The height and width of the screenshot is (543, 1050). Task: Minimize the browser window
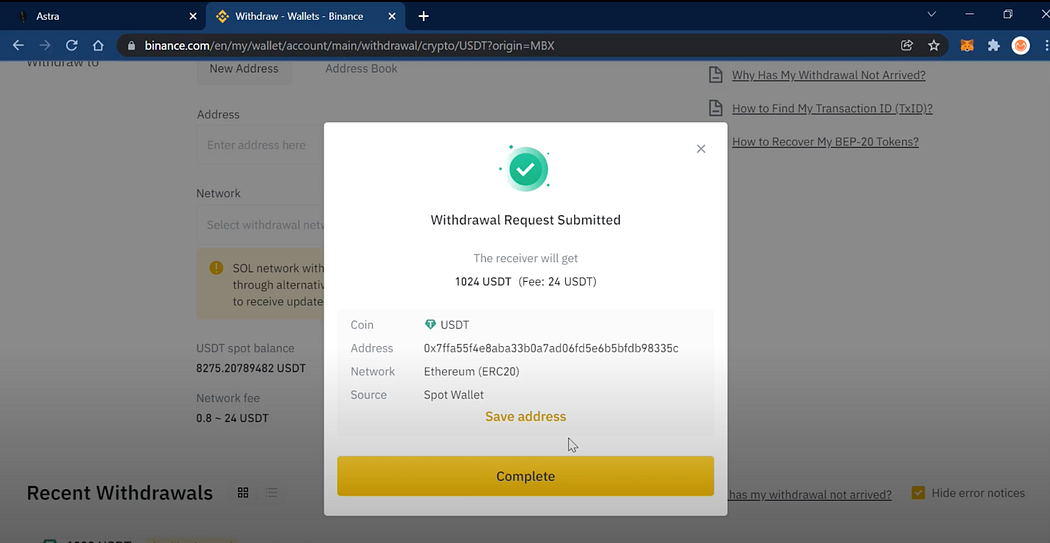click(970, 14)
